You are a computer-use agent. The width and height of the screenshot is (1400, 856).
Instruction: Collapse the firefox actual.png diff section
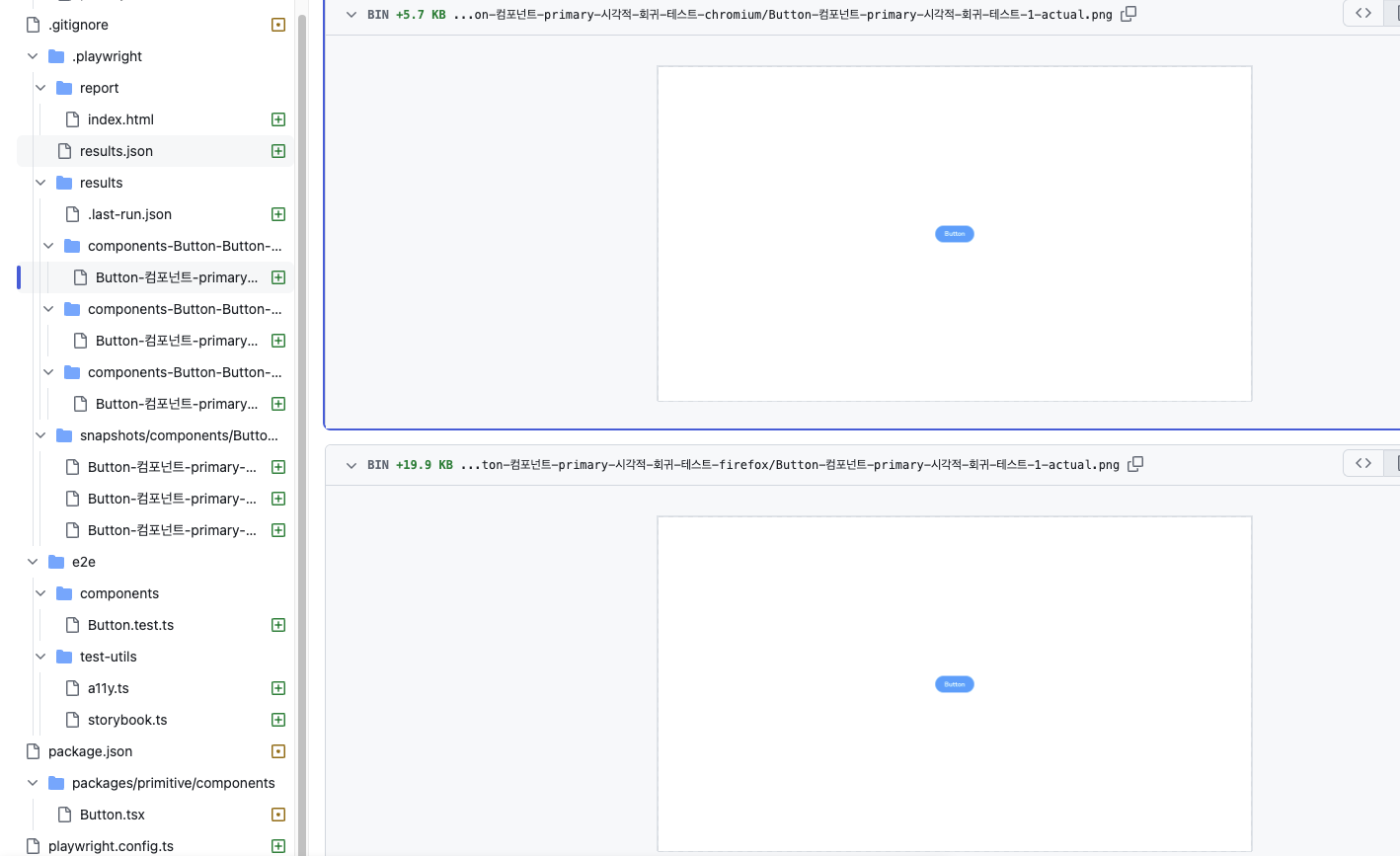351,465
